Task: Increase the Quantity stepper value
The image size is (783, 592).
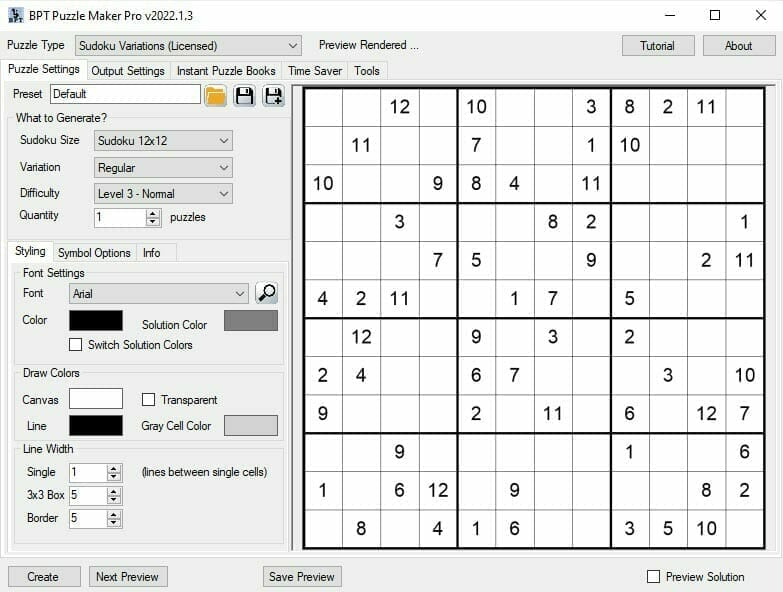Action: coord(153,214)
